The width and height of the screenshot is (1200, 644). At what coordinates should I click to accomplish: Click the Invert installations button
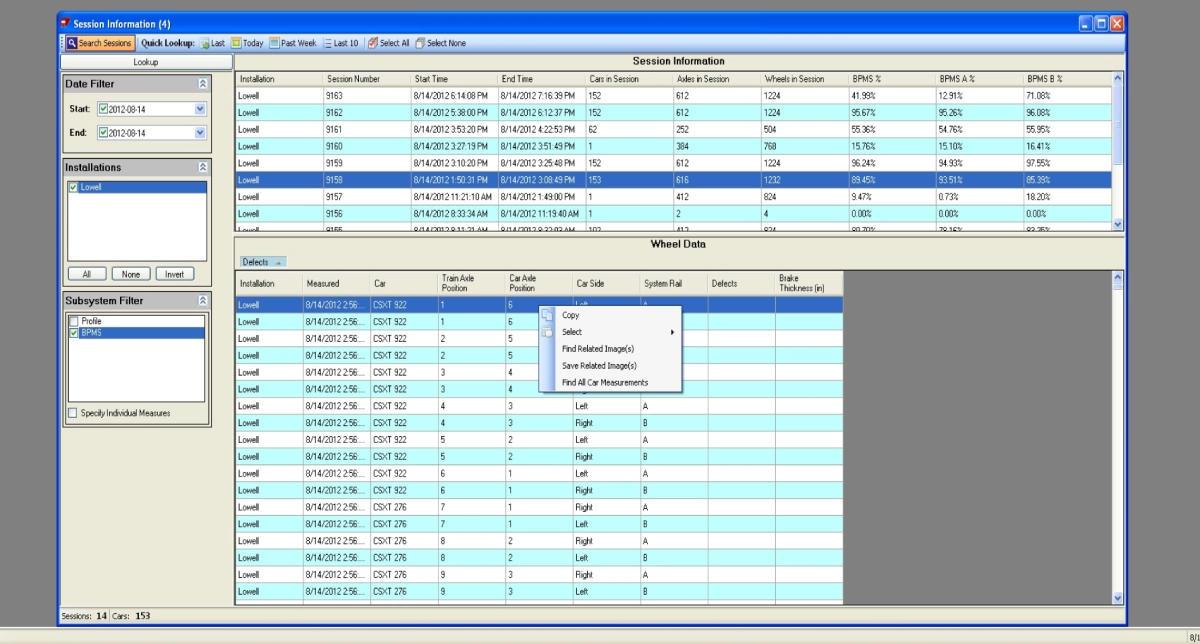pyautogui.click(x=174, y=274)
